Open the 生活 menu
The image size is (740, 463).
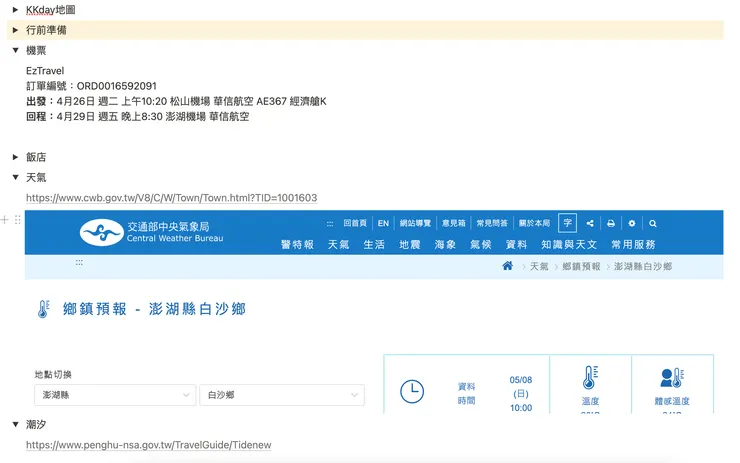[374, 244]
